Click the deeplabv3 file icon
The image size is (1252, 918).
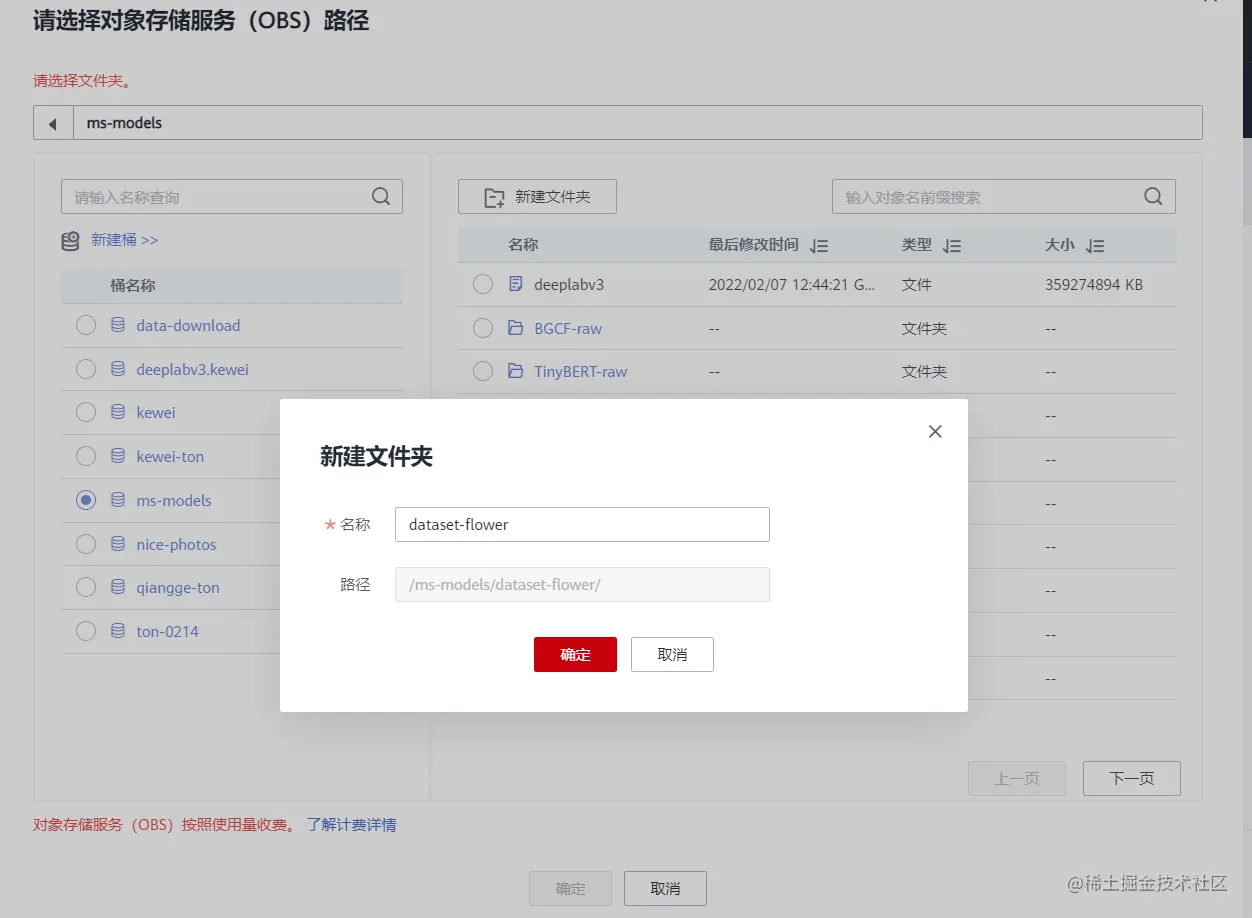516,284
